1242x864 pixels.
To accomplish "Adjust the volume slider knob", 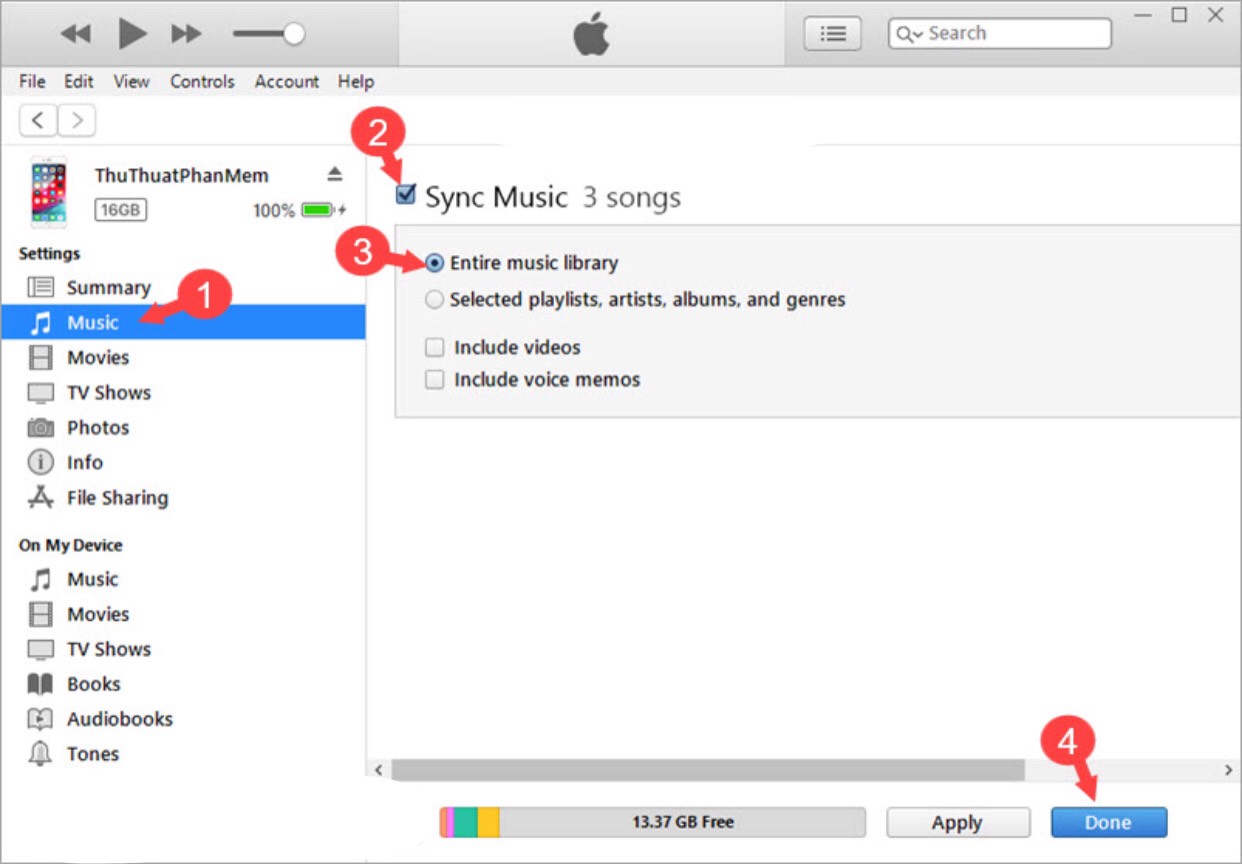I will (x=294, y=34).
